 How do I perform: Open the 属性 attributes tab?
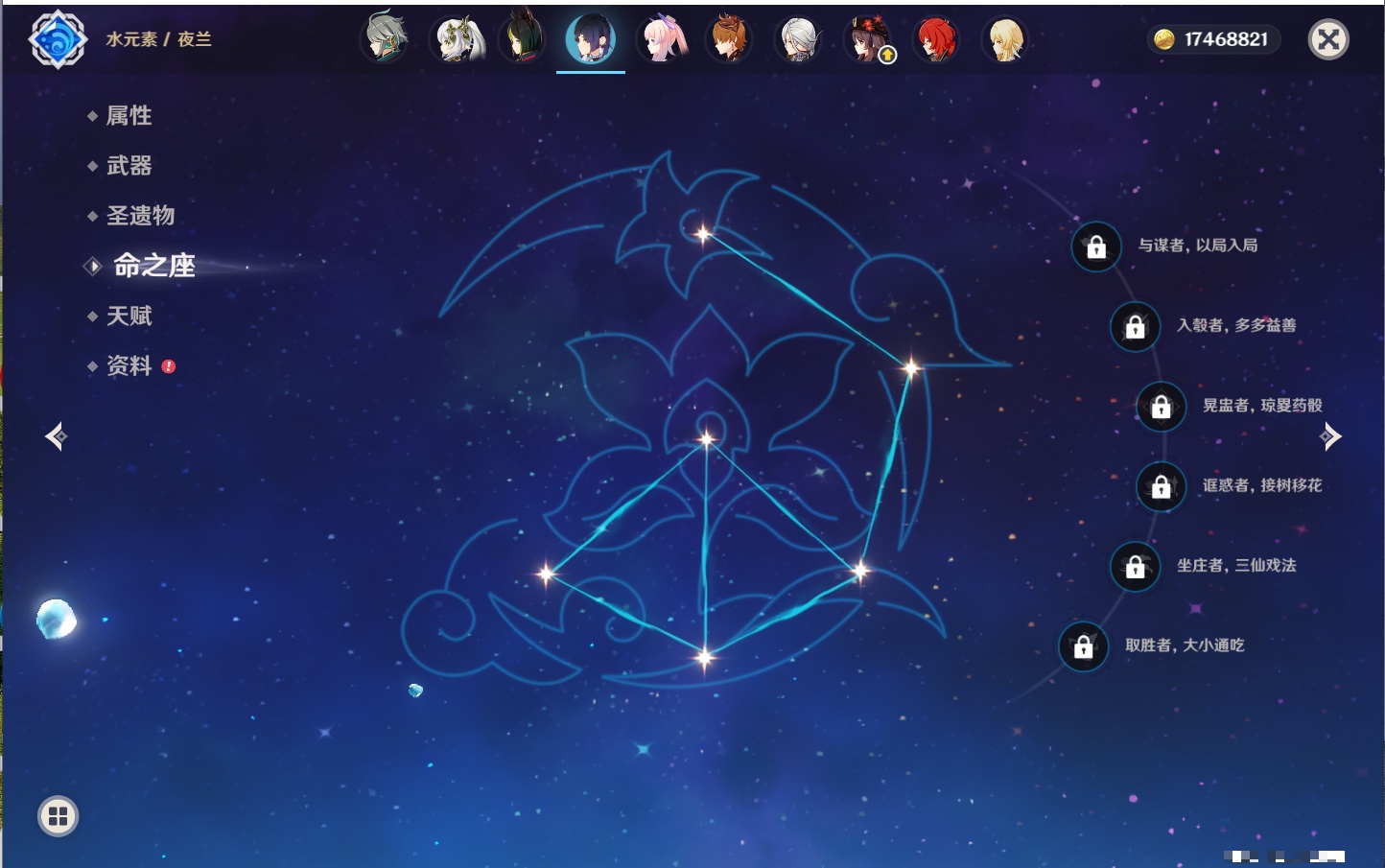(x=129, y=116)
